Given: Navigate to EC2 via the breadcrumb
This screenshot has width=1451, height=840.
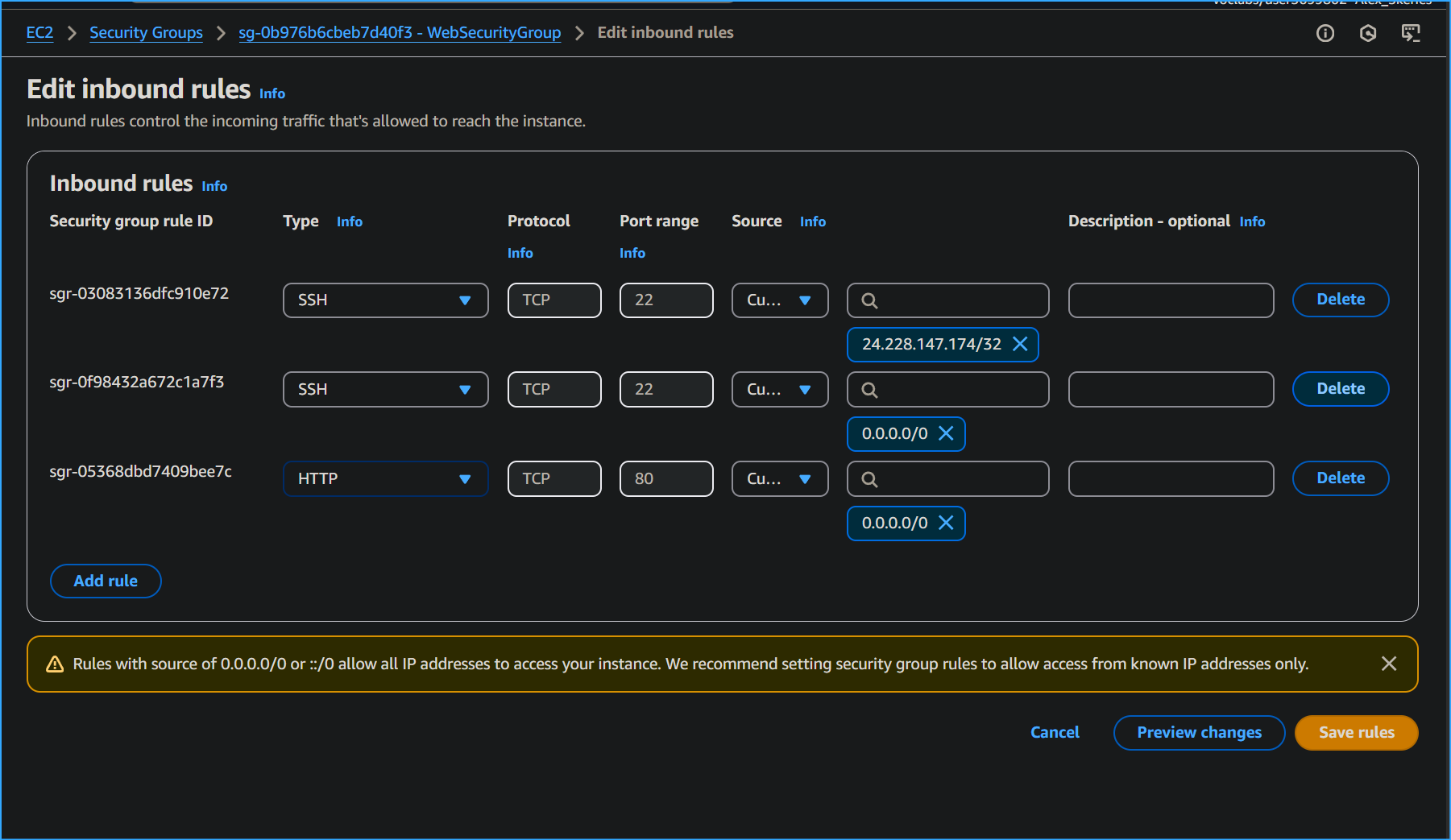Looking at the screenshot, I should (39, 33).
